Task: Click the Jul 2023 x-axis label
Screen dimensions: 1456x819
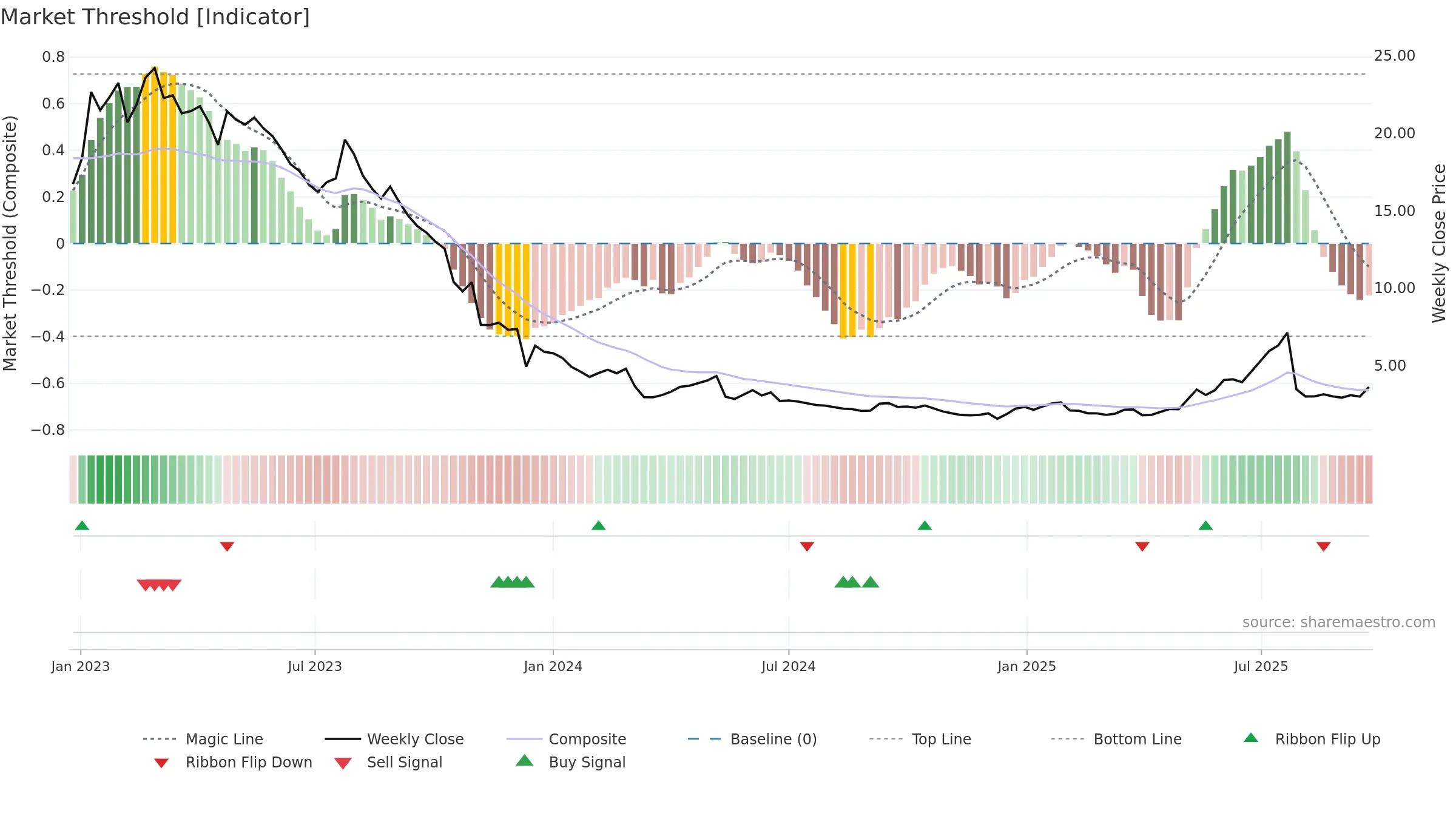Action: click(315, 666)
